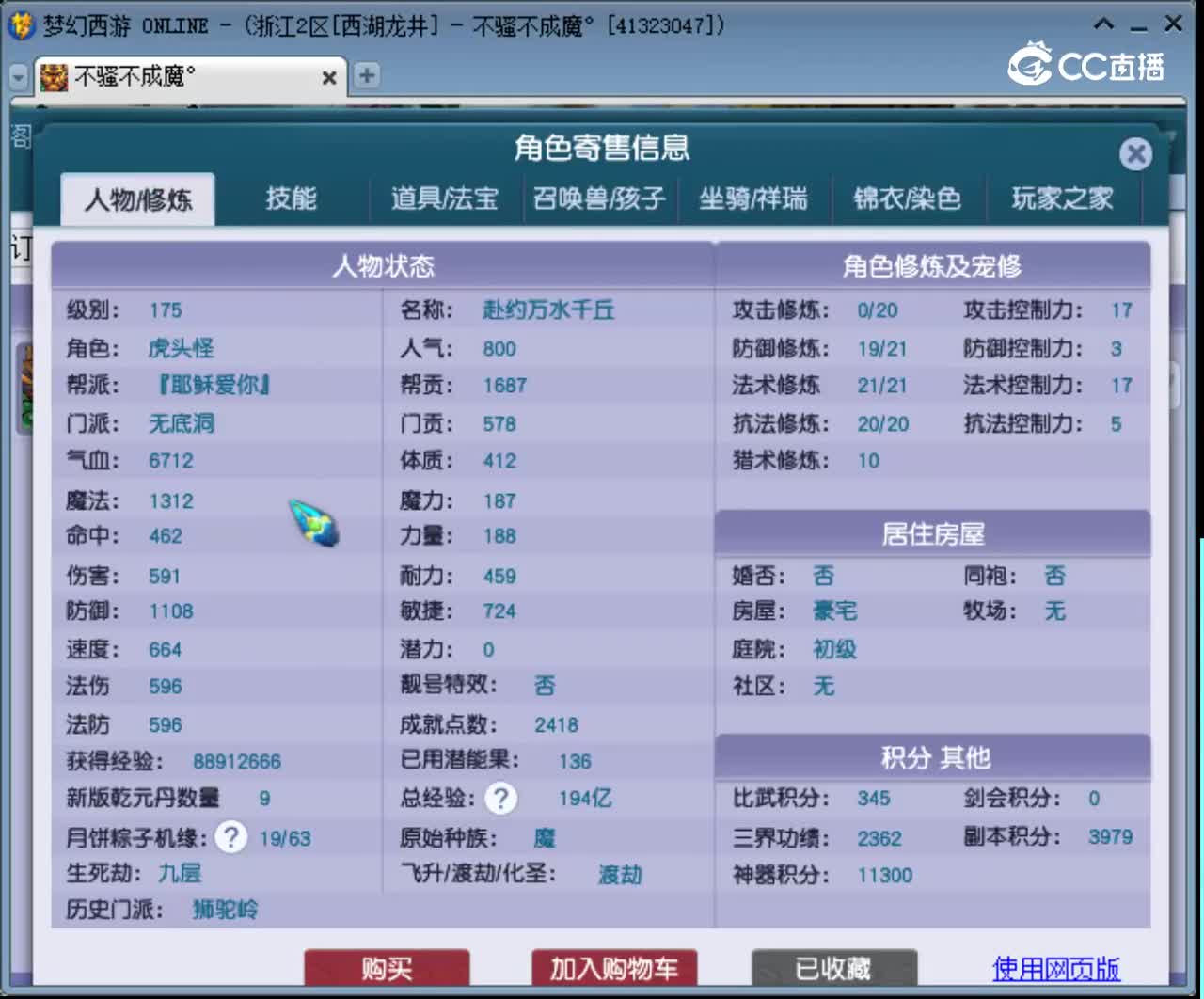Click the character name 赴约万水千丘
Viewport: 1204px width, 999px height.
click(x=548, y=310)
